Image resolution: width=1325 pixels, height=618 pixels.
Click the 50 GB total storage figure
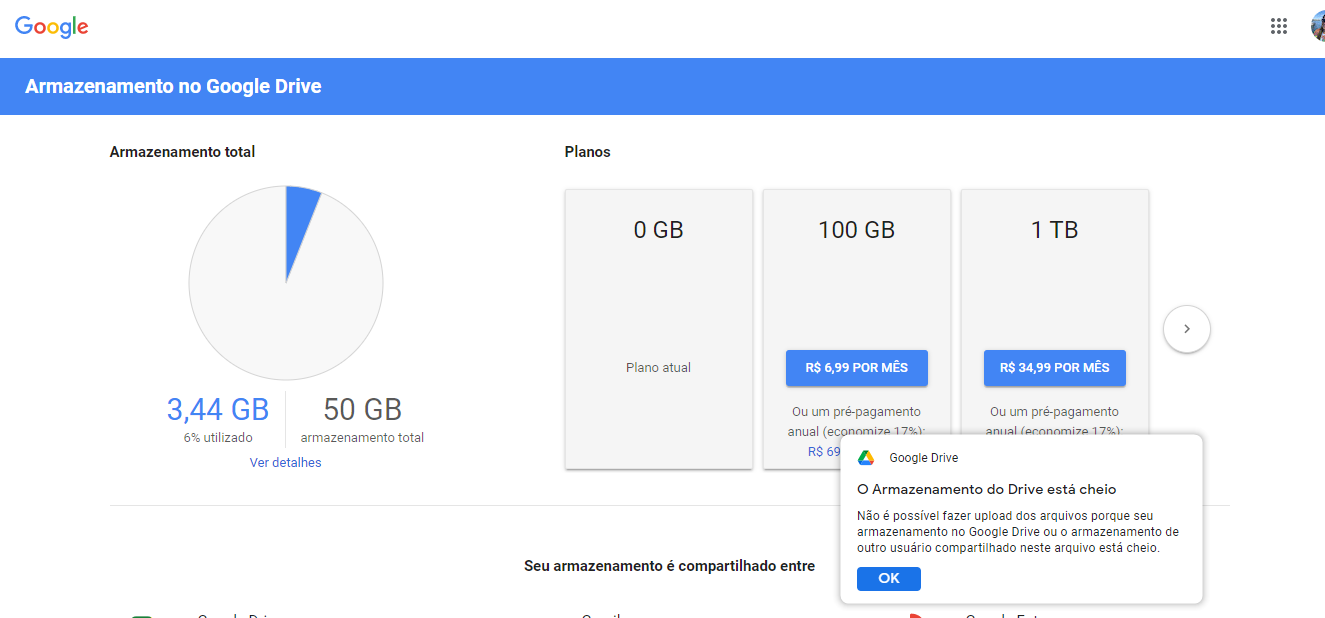click(x=362, y=409)
